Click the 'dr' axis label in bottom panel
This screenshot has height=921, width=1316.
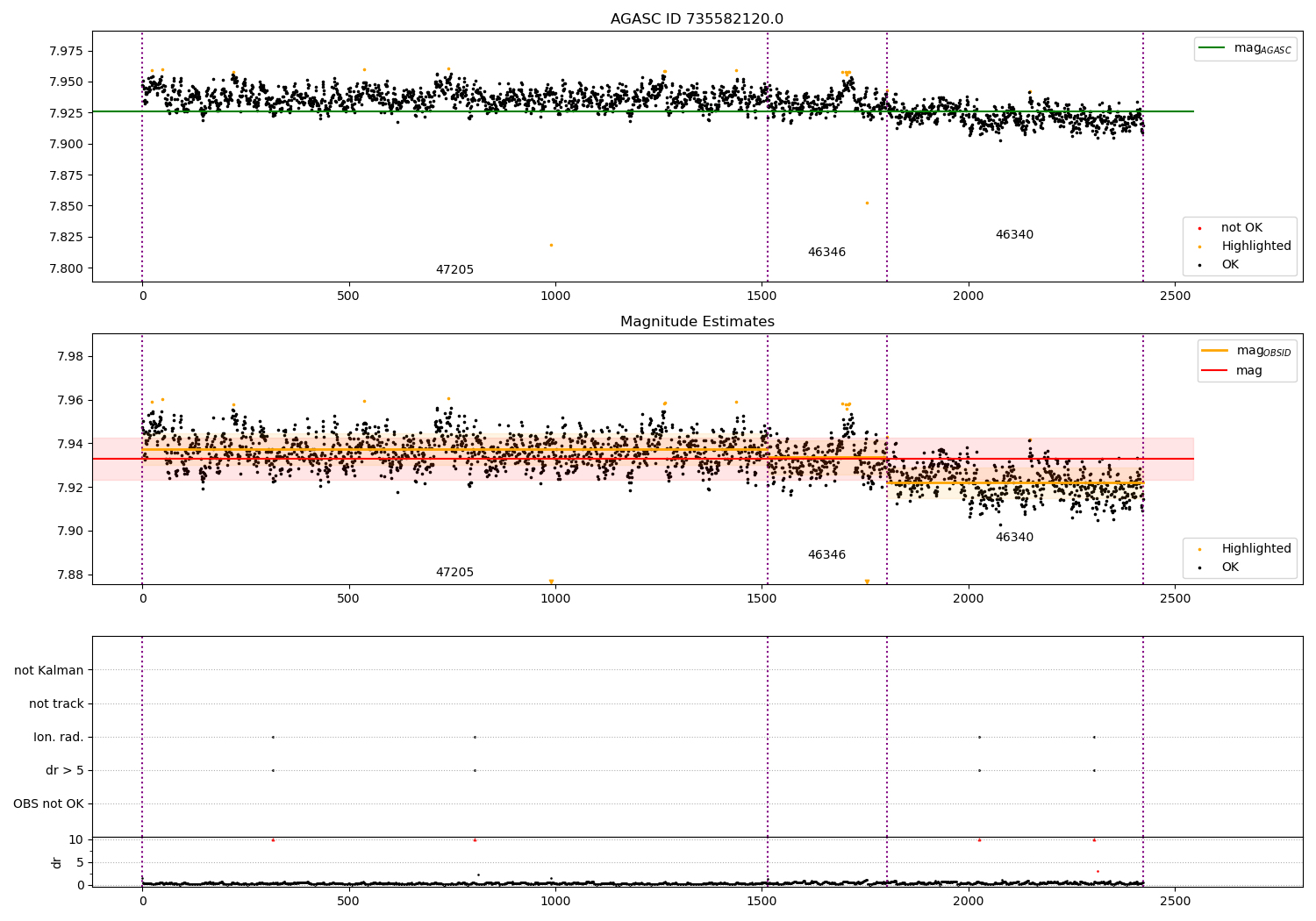[57, 862]
